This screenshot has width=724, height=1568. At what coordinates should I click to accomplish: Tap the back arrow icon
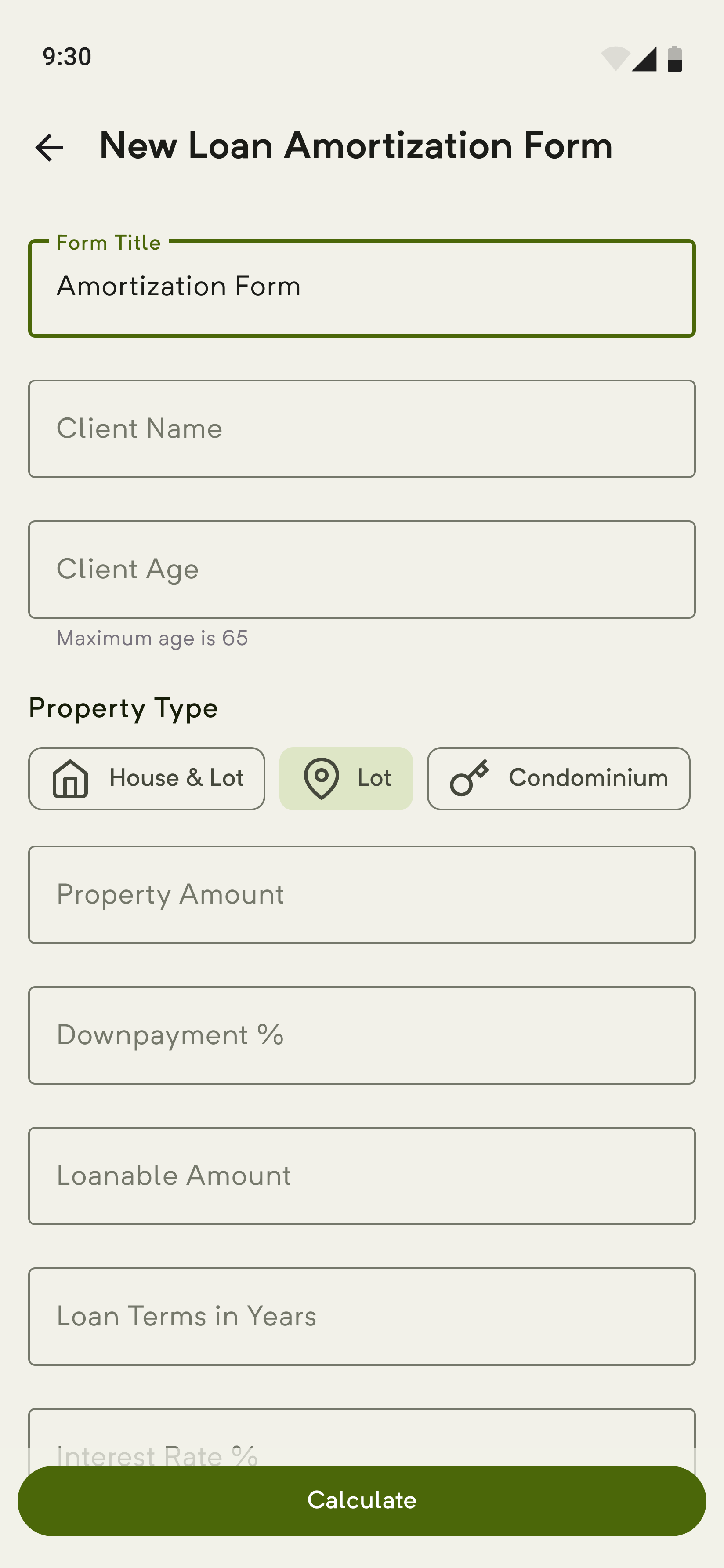click(x=49, y=147)
